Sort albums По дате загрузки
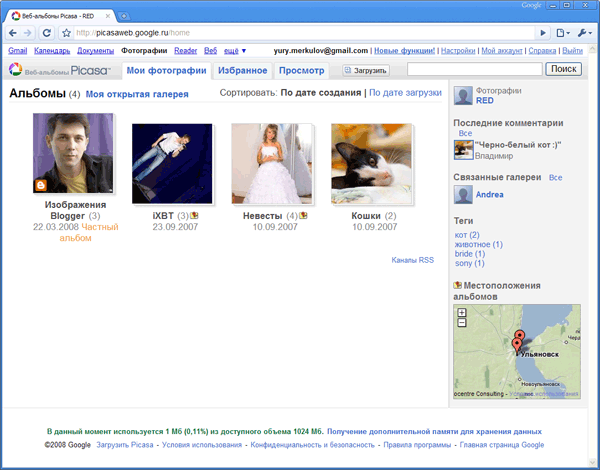 [405, 93]
